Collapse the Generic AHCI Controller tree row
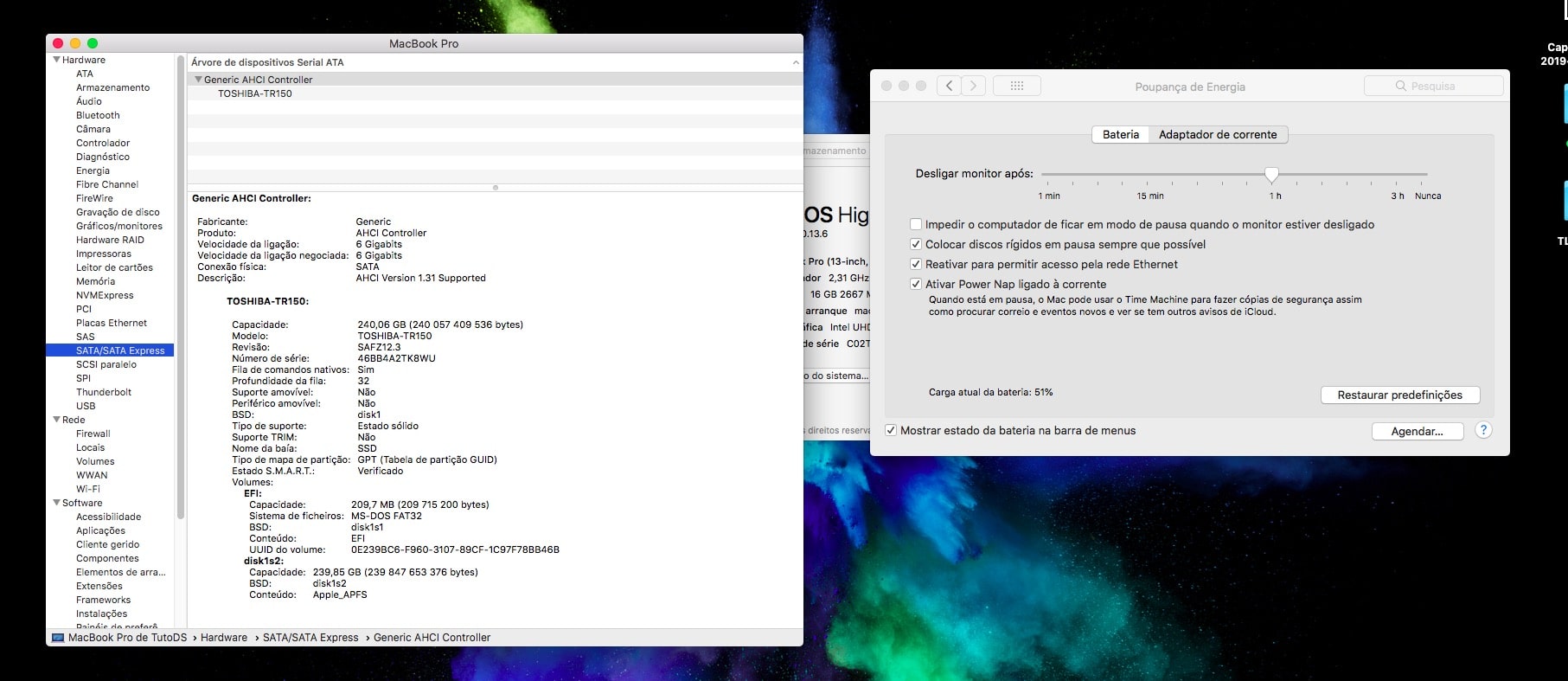The height and width of the screenshot is (681, 1568). coord(198,80)
